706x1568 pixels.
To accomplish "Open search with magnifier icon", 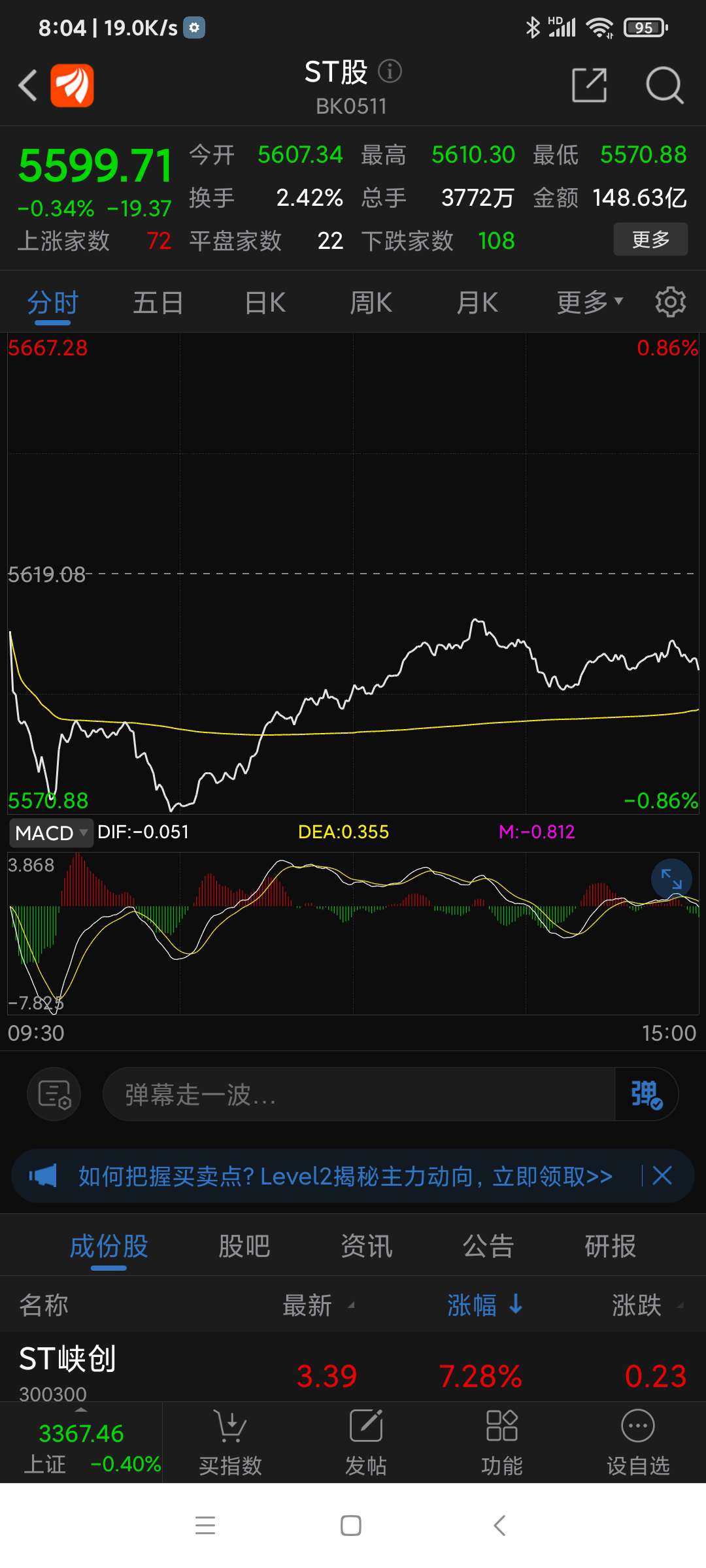I will point(664,85).
